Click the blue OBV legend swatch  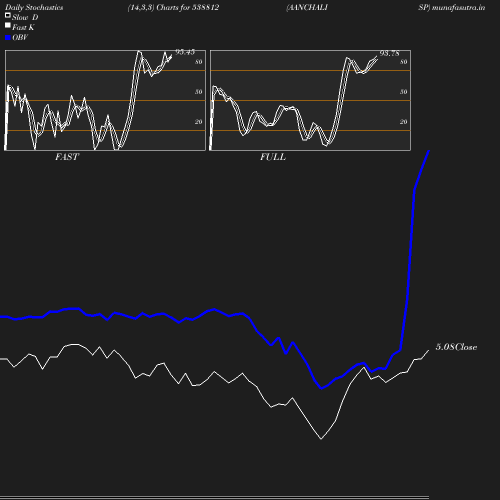pyautogui.click(x=8, y=38)
